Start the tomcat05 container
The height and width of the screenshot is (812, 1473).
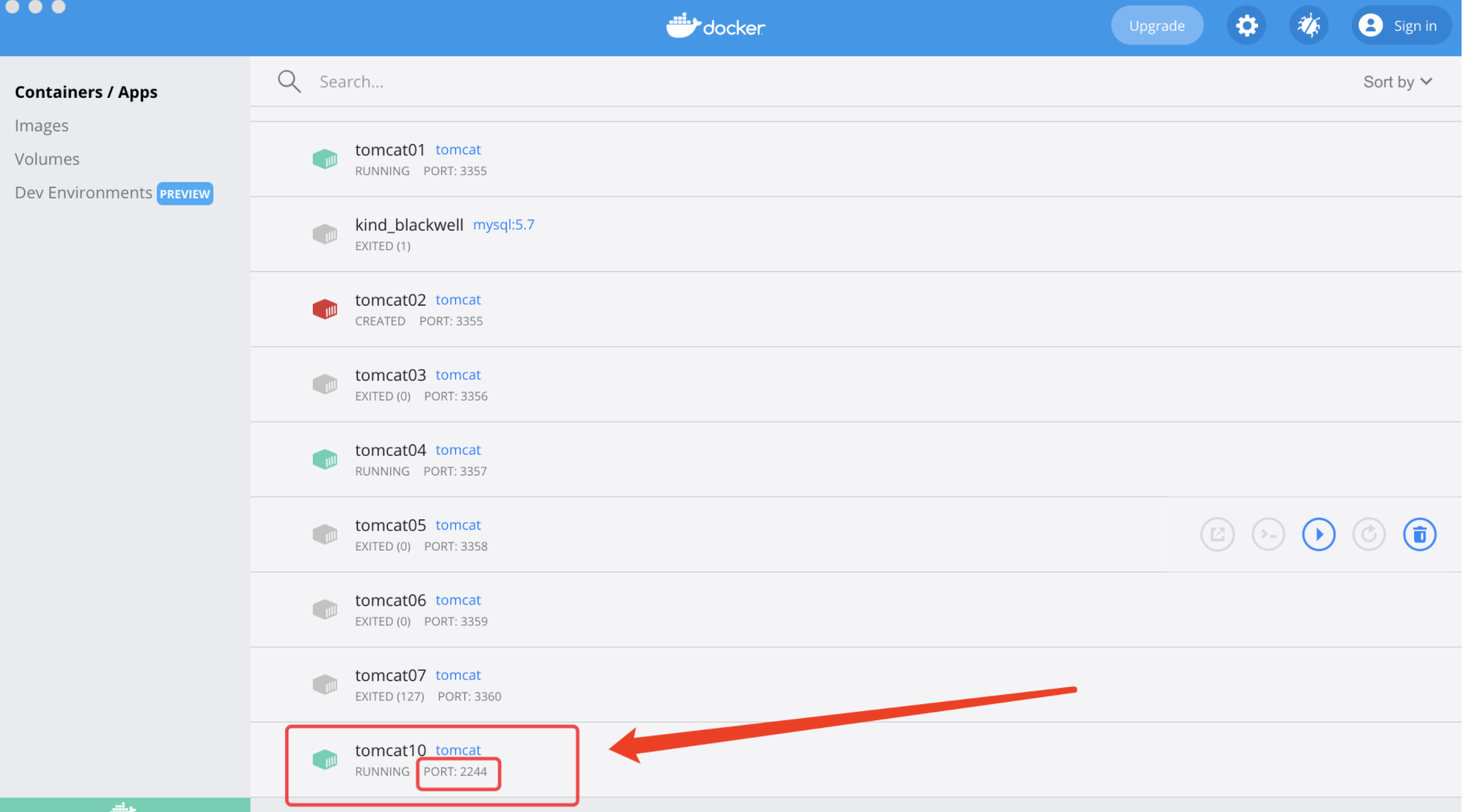[x=1319, y=534]
